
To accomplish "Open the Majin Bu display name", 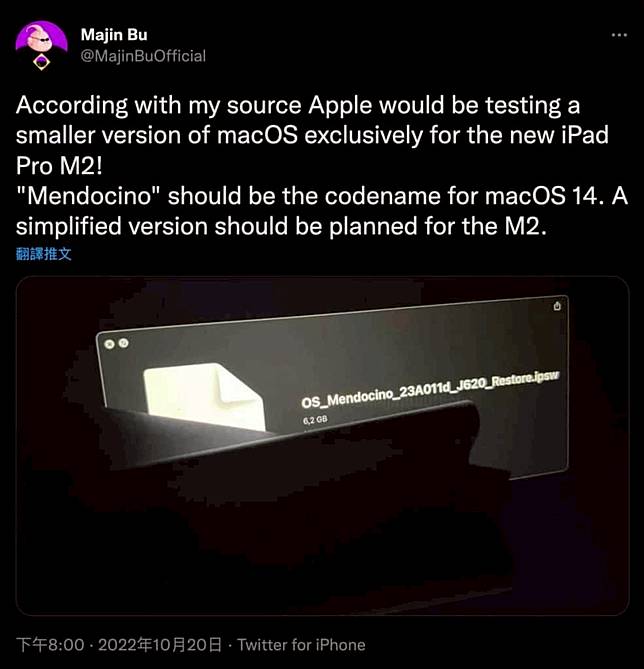I will point(114,35).
